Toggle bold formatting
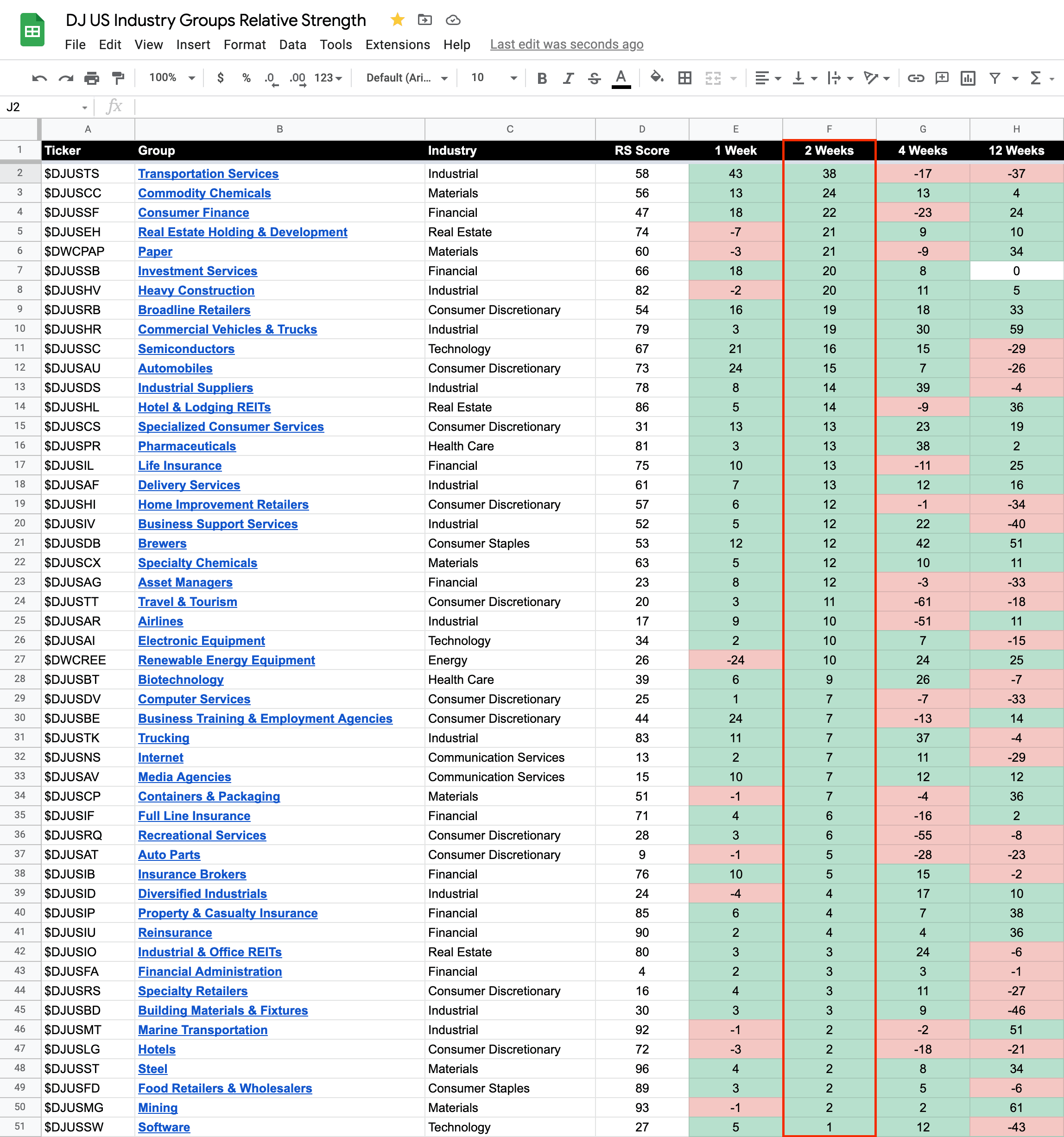This screenshot has height=1137, width=1064. (542, 78)
